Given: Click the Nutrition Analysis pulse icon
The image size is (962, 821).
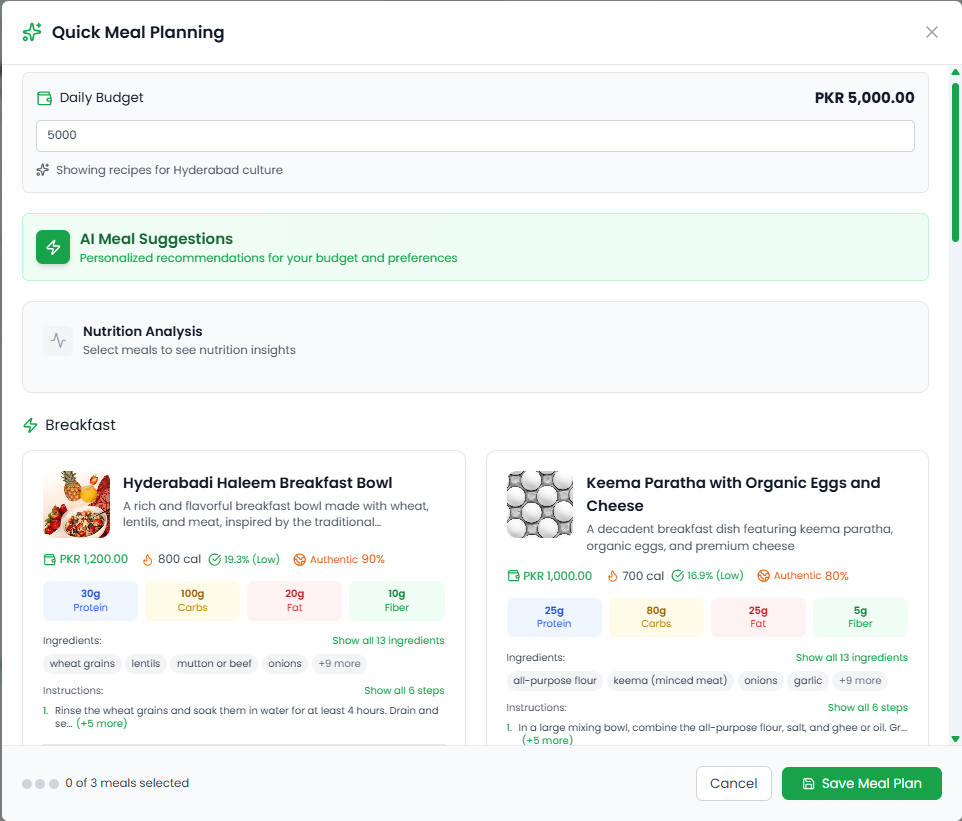Looking at the screenshot, I should 59,341.
